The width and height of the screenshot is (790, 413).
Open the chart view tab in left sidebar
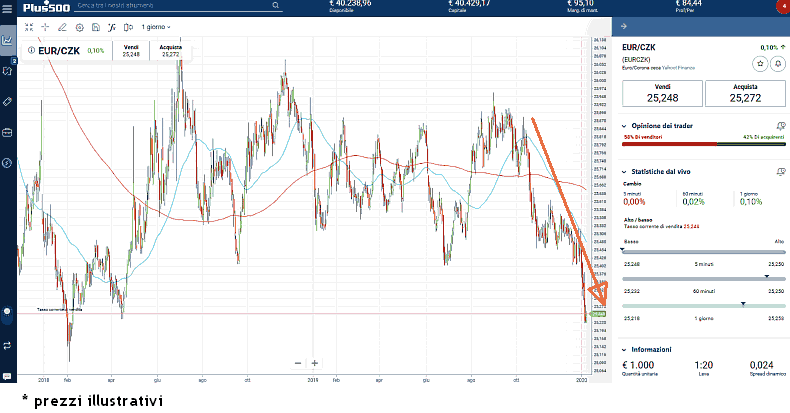tap(7, 41)
